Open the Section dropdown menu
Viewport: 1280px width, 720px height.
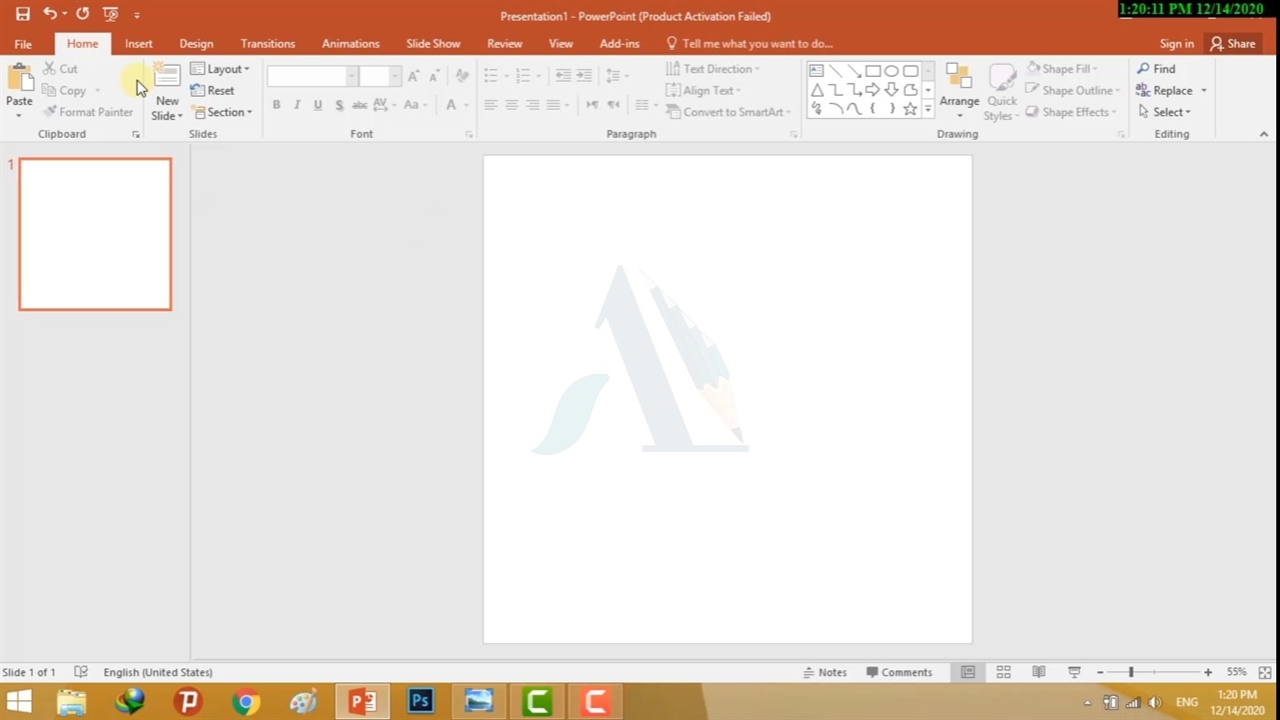[223, 112]
